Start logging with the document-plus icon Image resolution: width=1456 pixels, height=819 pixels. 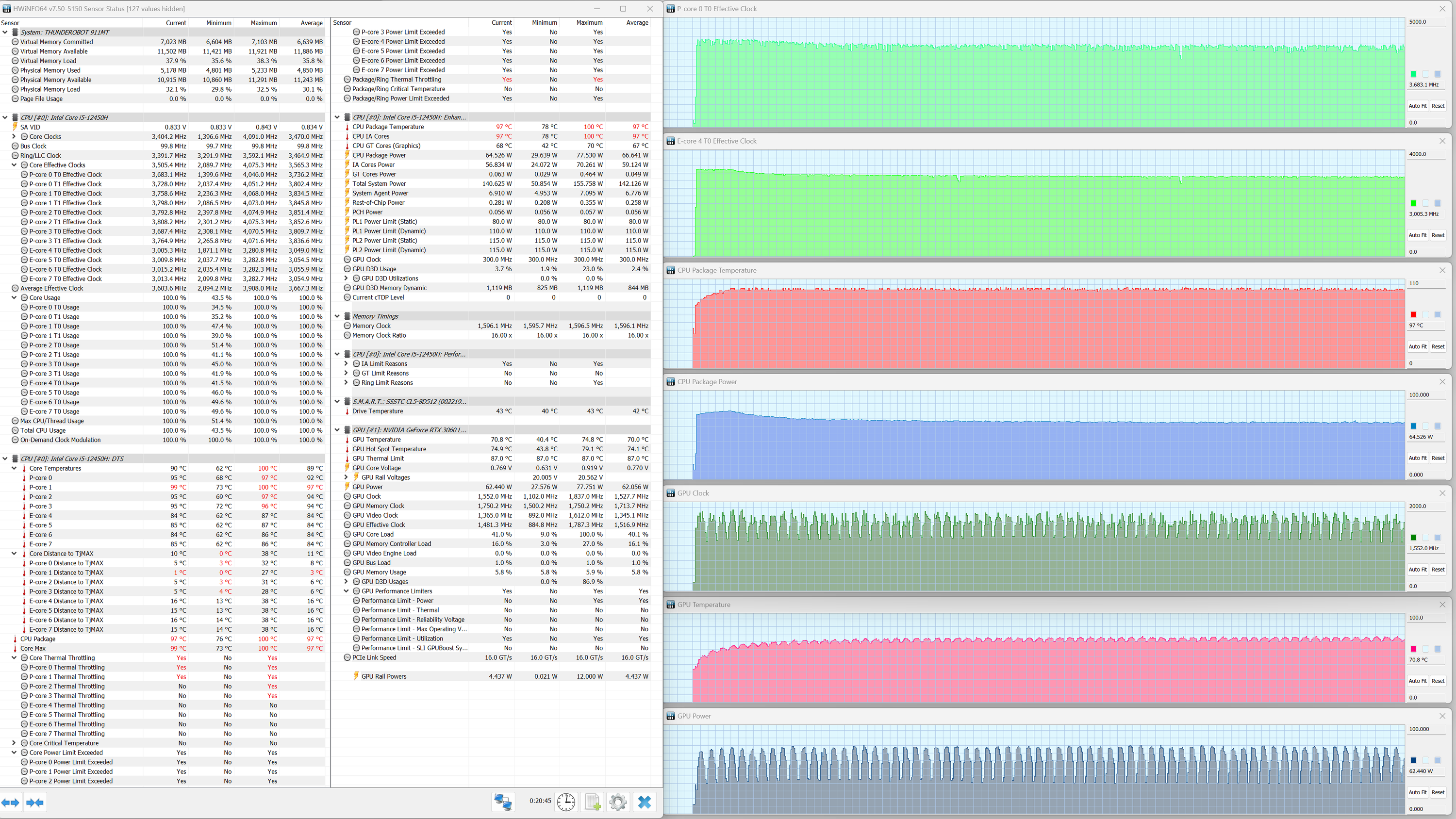coord(592,802)
